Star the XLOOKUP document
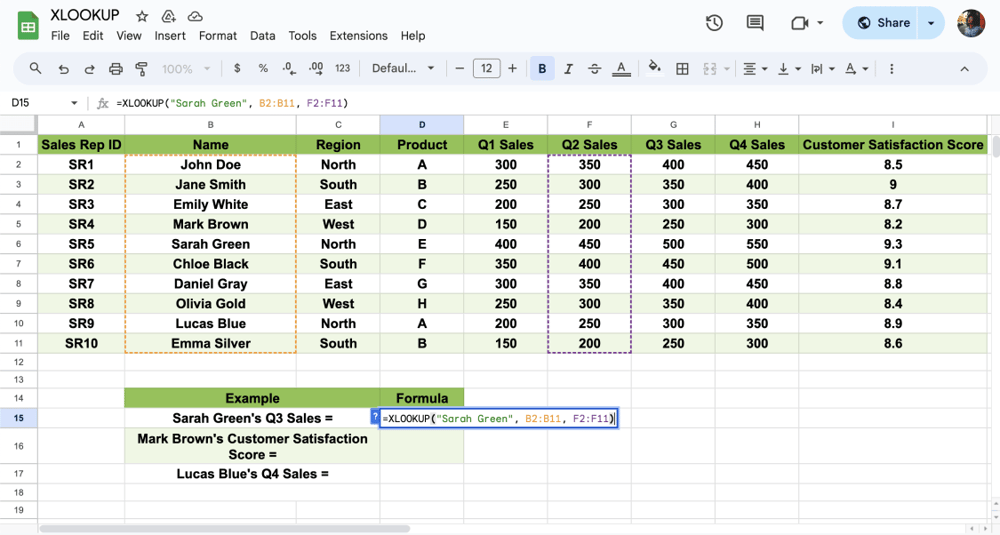 142,16
